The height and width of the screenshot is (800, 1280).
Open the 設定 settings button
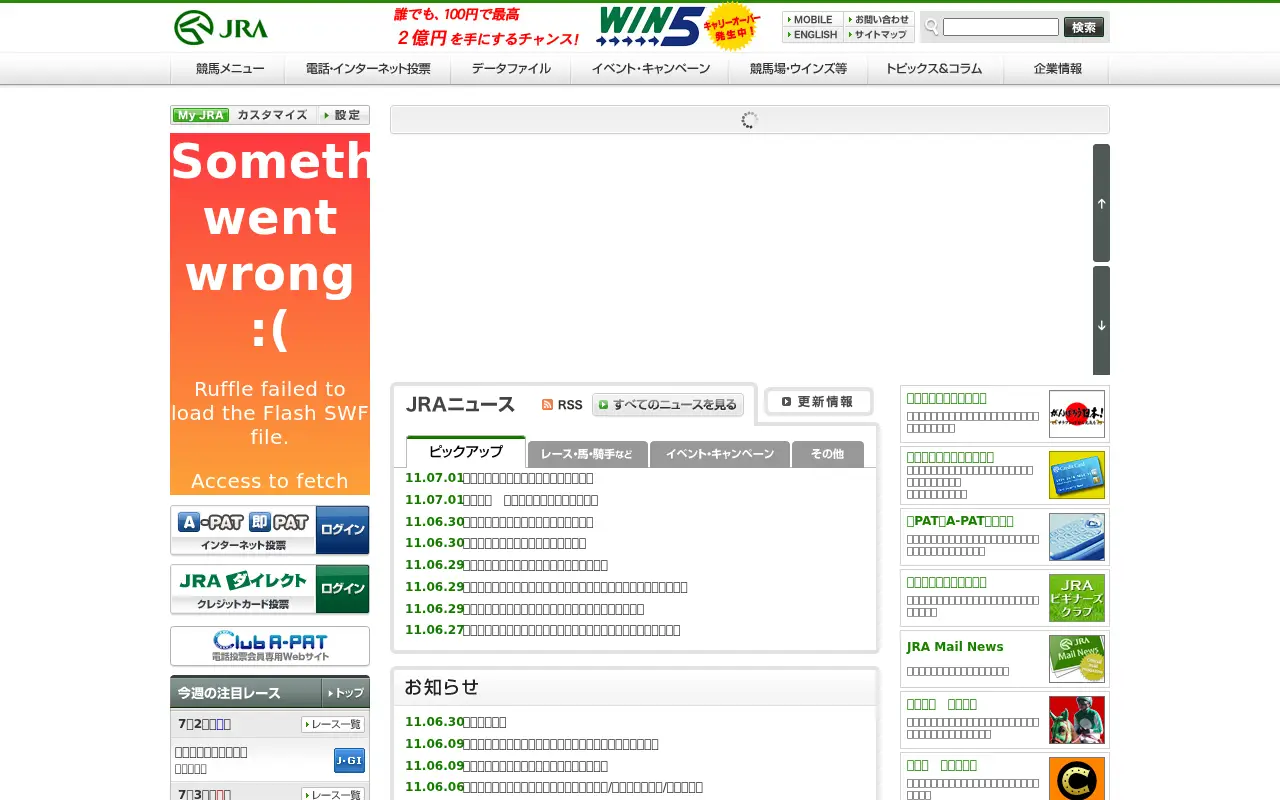(x=343, y=115)
